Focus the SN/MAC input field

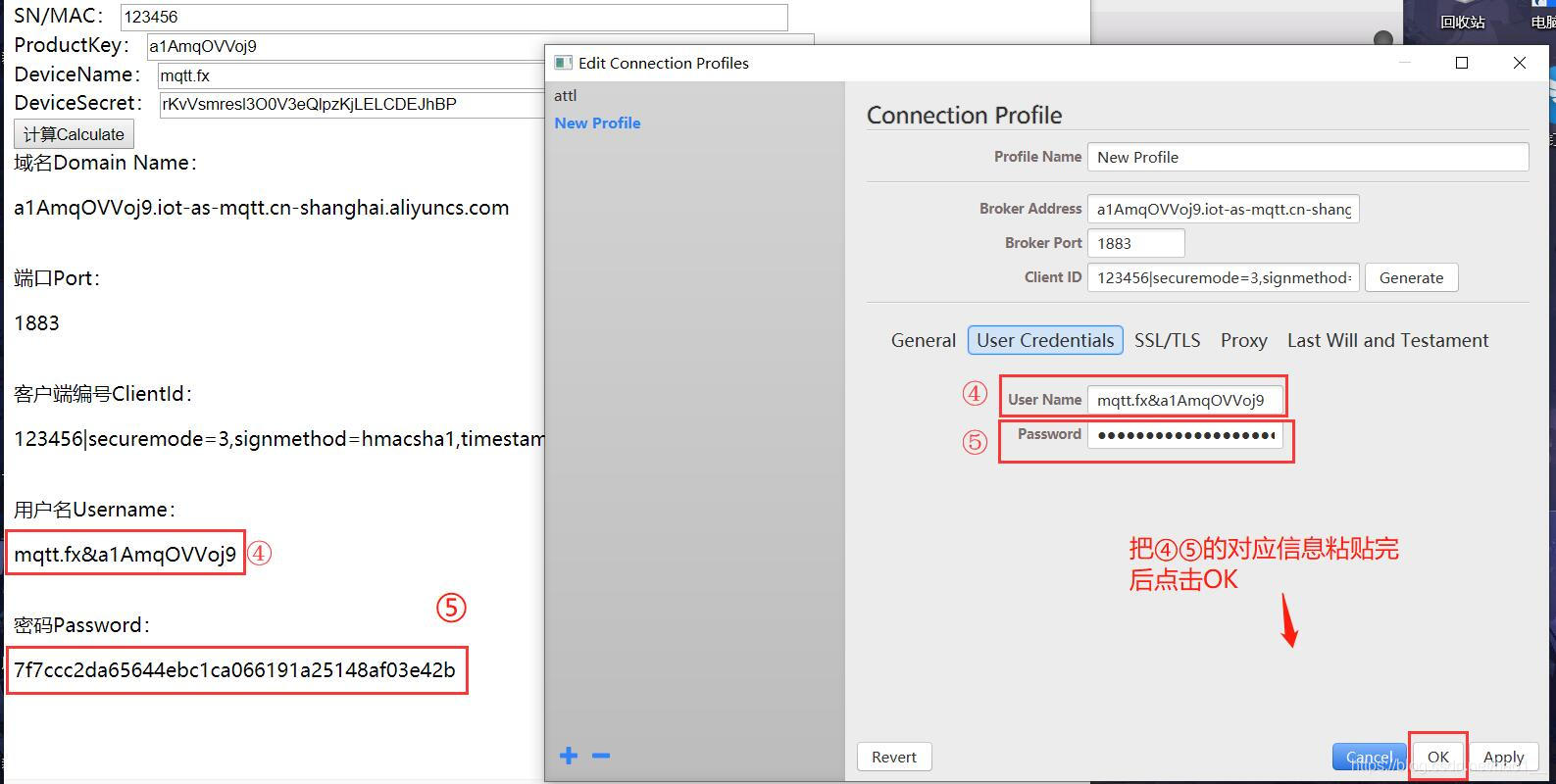454,17
